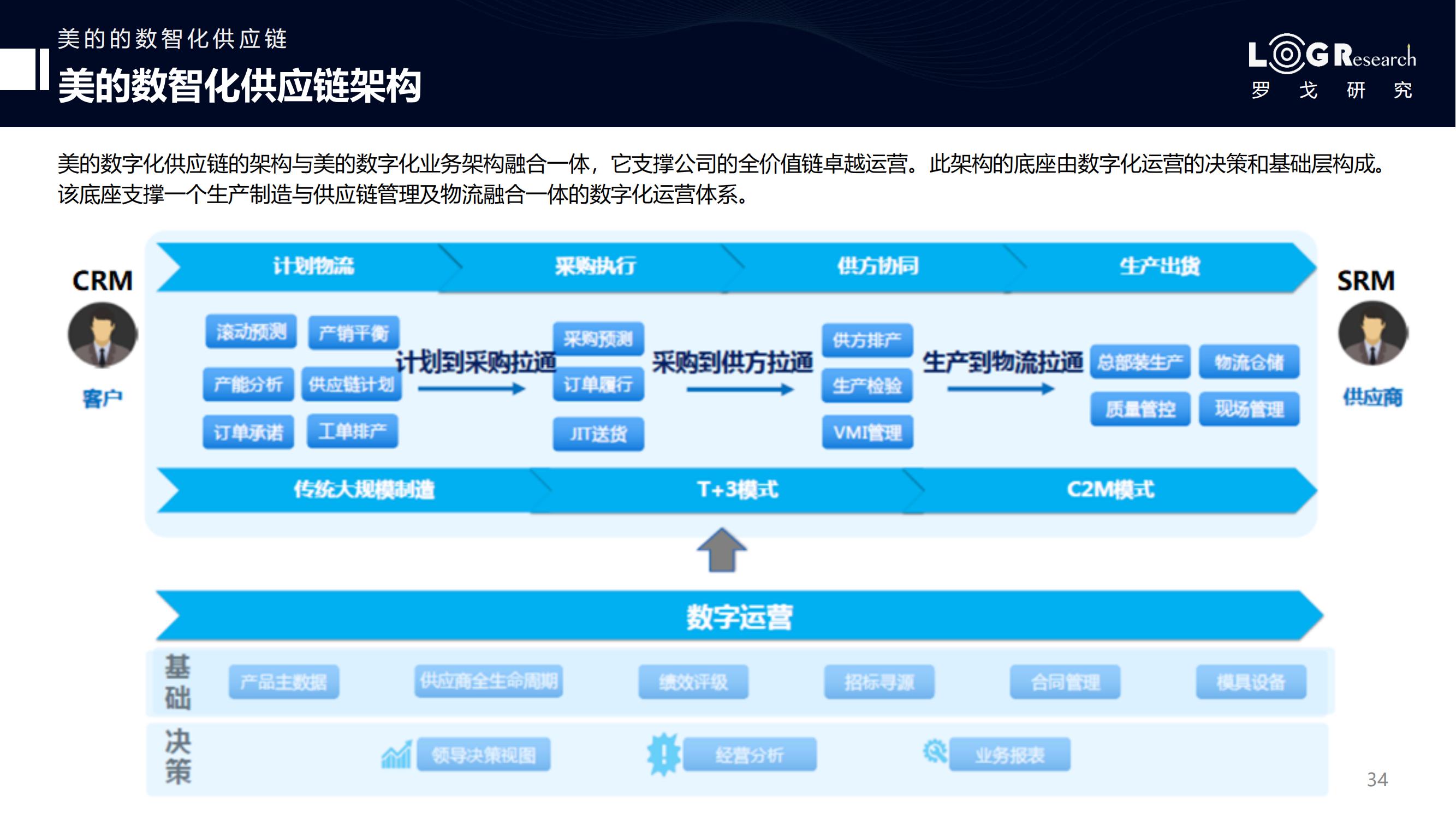This screenshot has height=819, width=1456.
Task: Click the 总部装生产 box
Action: pos(1140,362)
